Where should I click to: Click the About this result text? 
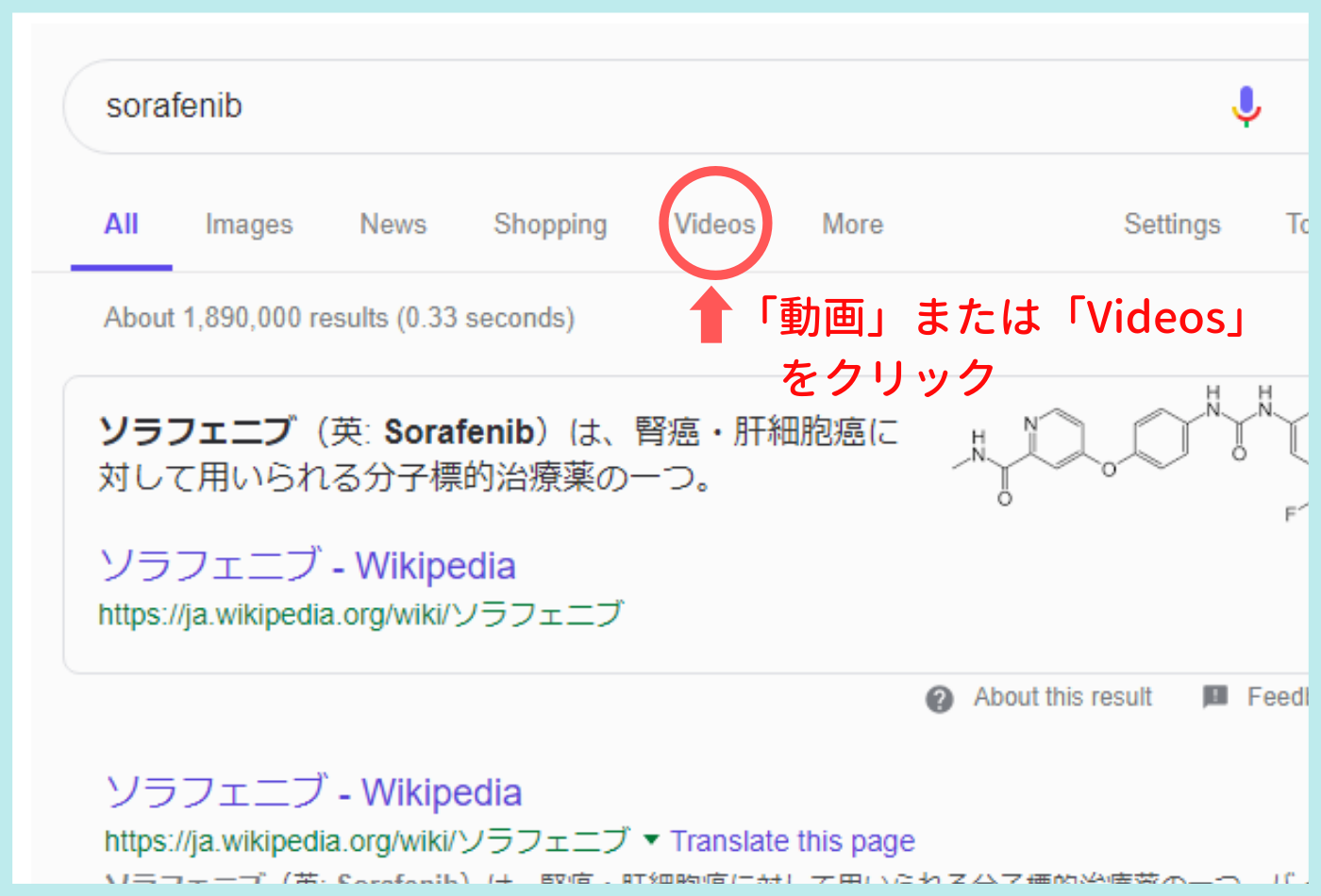[x=1062, y=698]
